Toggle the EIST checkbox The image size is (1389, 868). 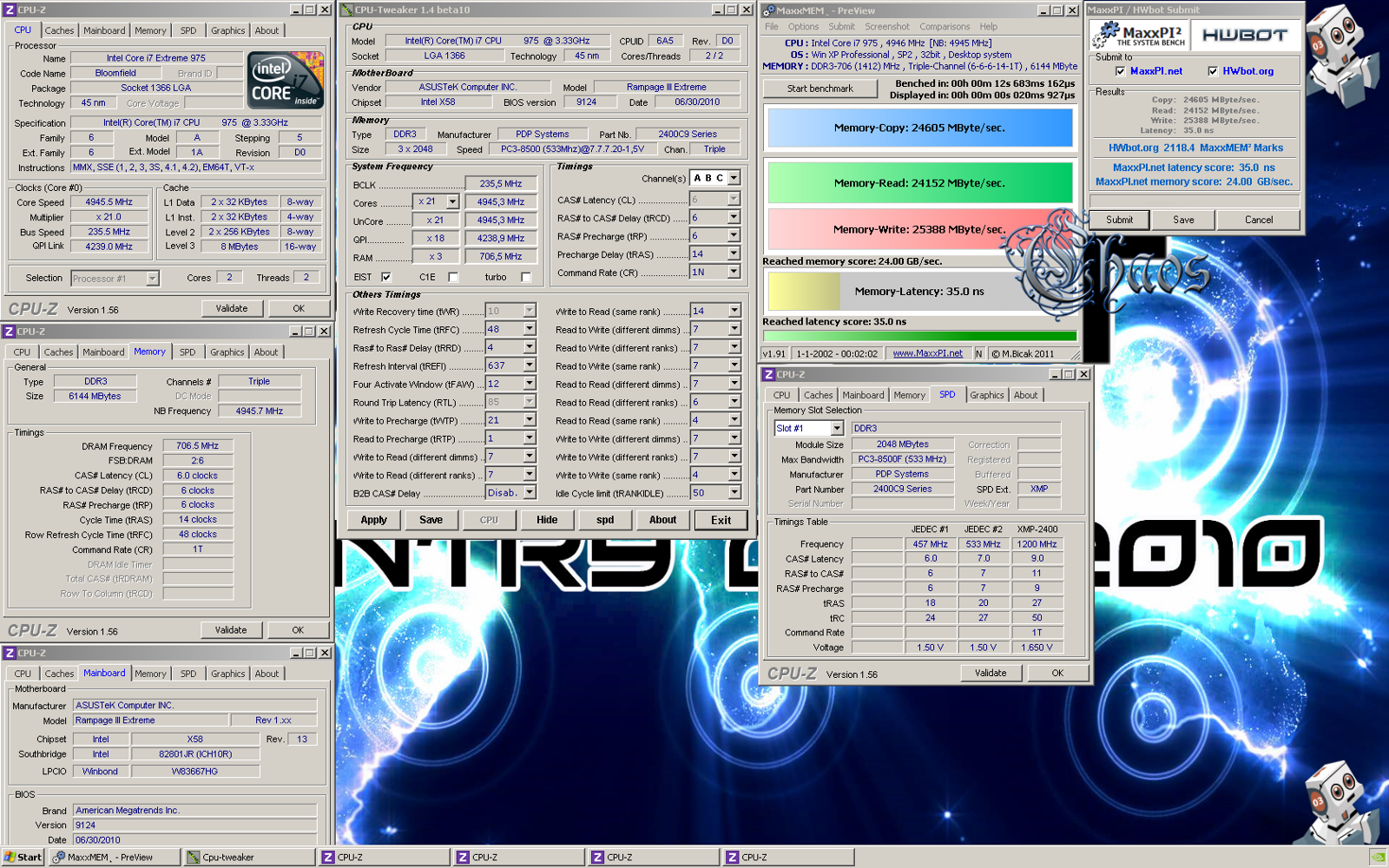point(386,277)
